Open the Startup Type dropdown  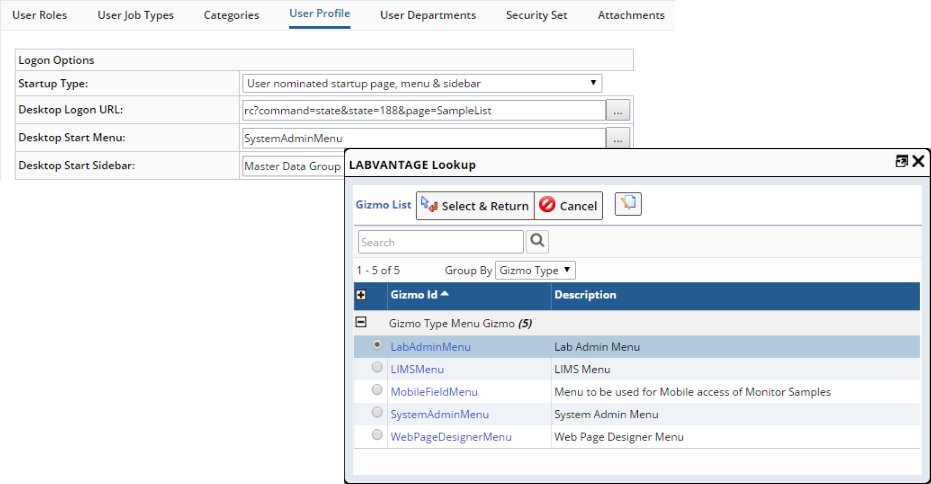[x=422, y=83]
